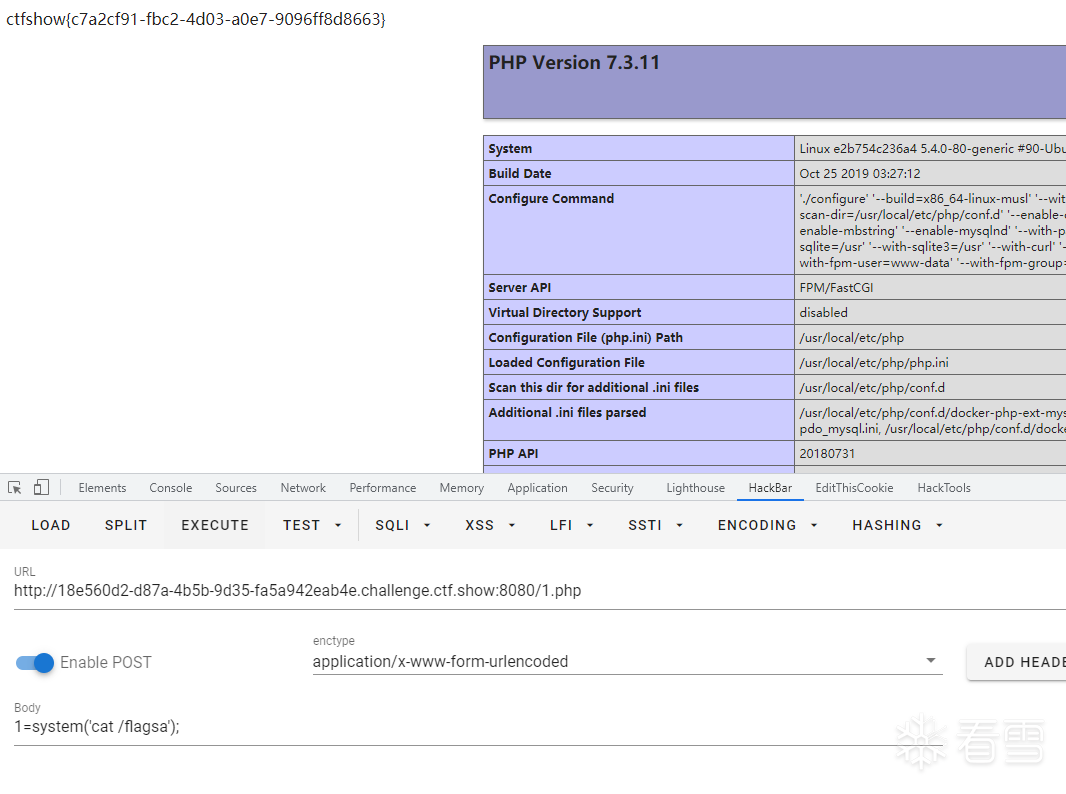Open the Elements tab
1066x794 pixels.
pyautogui.click(x=102, y=487)
